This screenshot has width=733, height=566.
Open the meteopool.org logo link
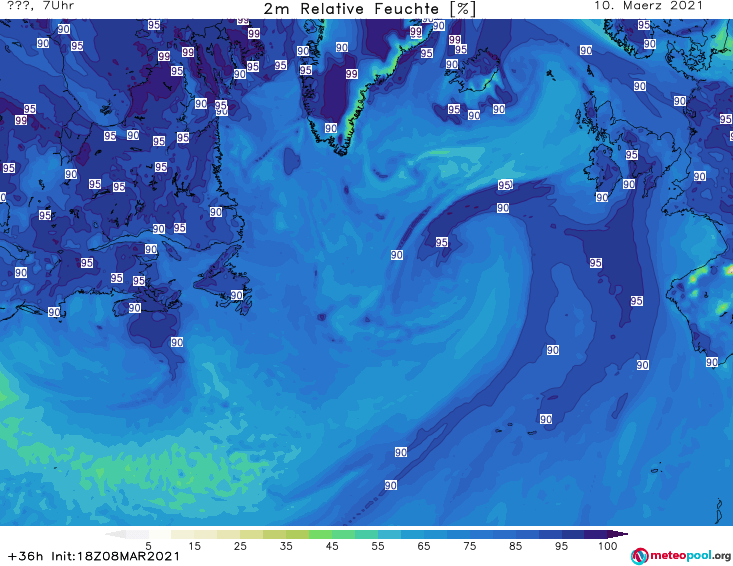681,556
